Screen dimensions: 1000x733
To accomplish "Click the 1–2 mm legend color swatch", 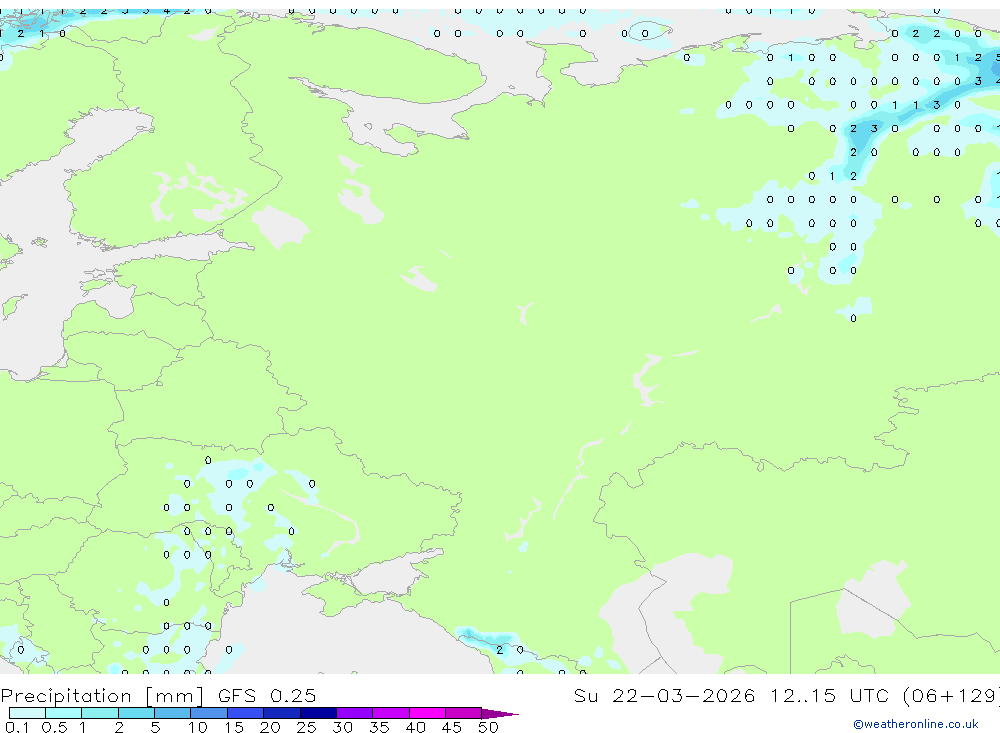I will point(100,713).
